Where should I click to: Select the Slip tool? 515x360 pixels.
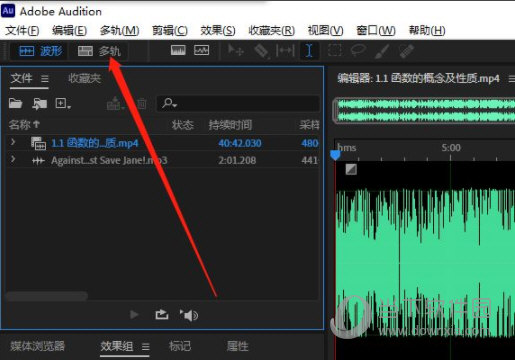point(285,51)
